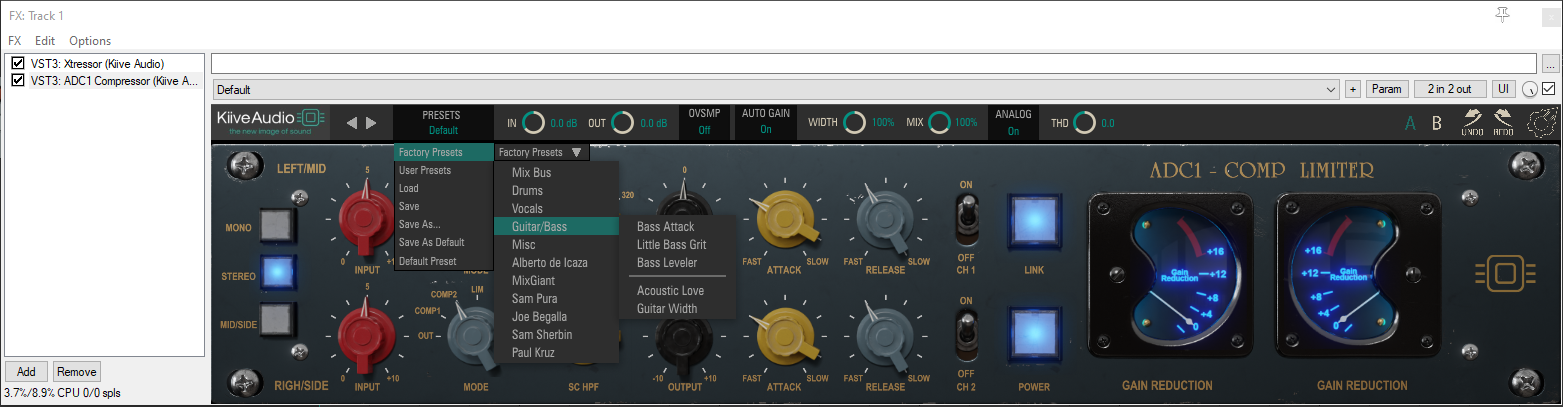This screenshot has height=407, width=1563.
Task: Open the Options menu
Action: (90, 41)
